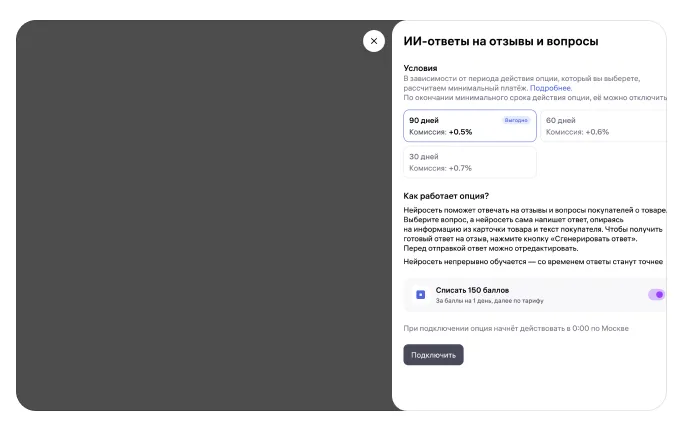686x431 pixels.
Task: Click the purple points icon
Action: (421, 295)
